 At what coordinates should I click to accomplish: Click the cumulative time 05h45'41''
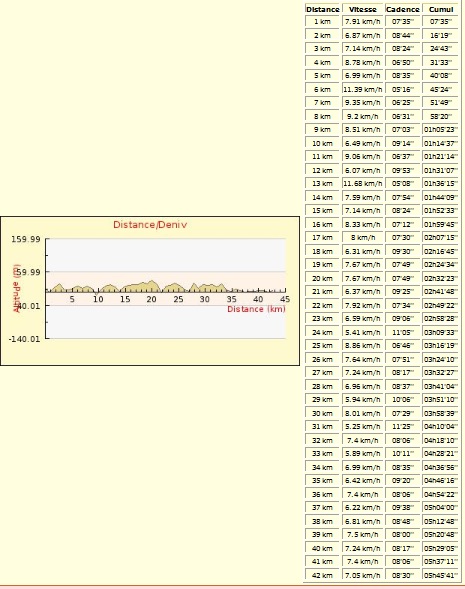pyautogui.click(x=441, y=575)
